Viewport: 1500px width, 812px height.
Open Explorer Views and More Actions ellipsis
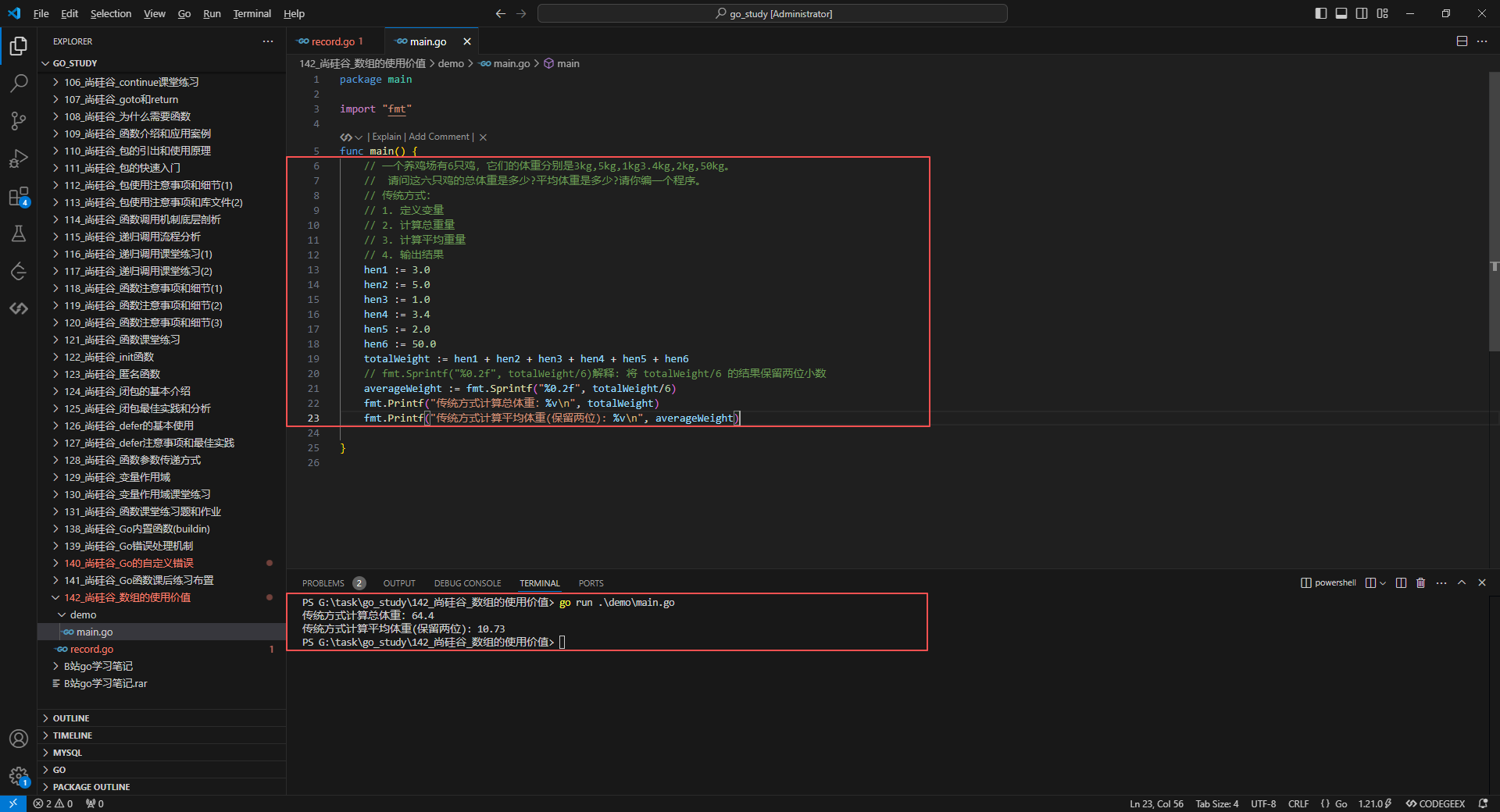268,41
